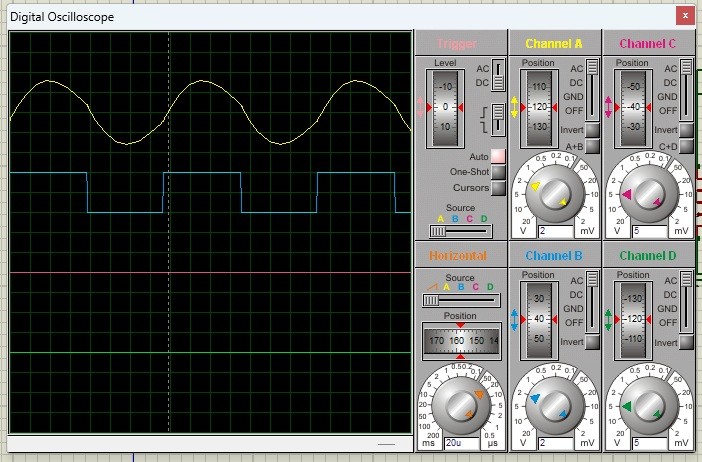Click the Channel A volts-per-division knob
This screenshot has width=702, height=462.
coord(554,194)
